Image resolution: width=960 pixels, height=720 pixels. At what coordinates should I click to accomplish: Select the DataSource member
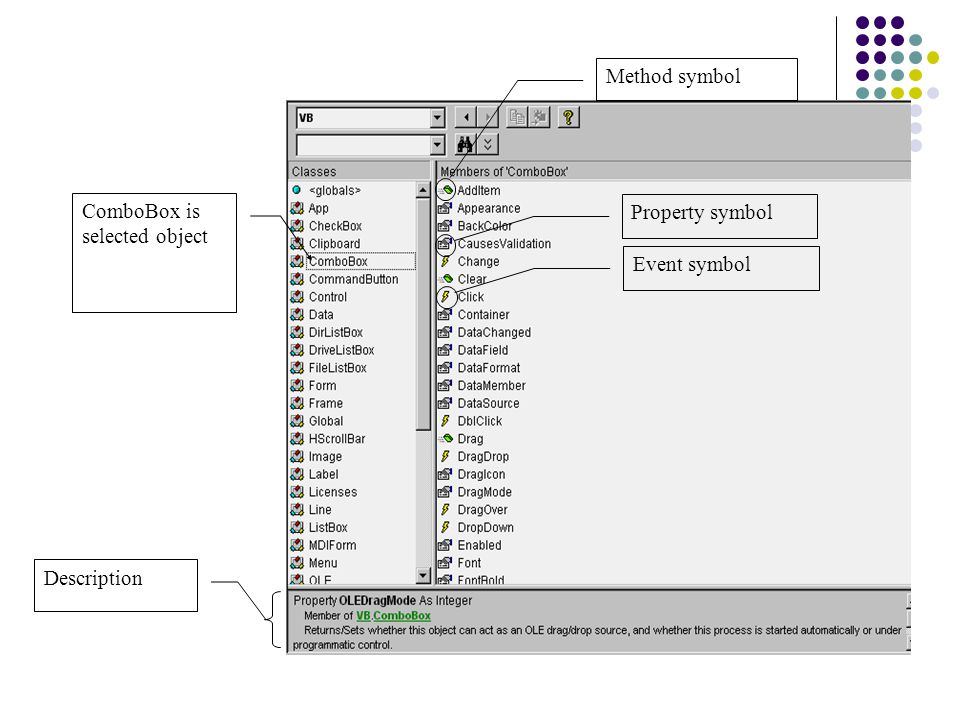click(x=489, y=403)
